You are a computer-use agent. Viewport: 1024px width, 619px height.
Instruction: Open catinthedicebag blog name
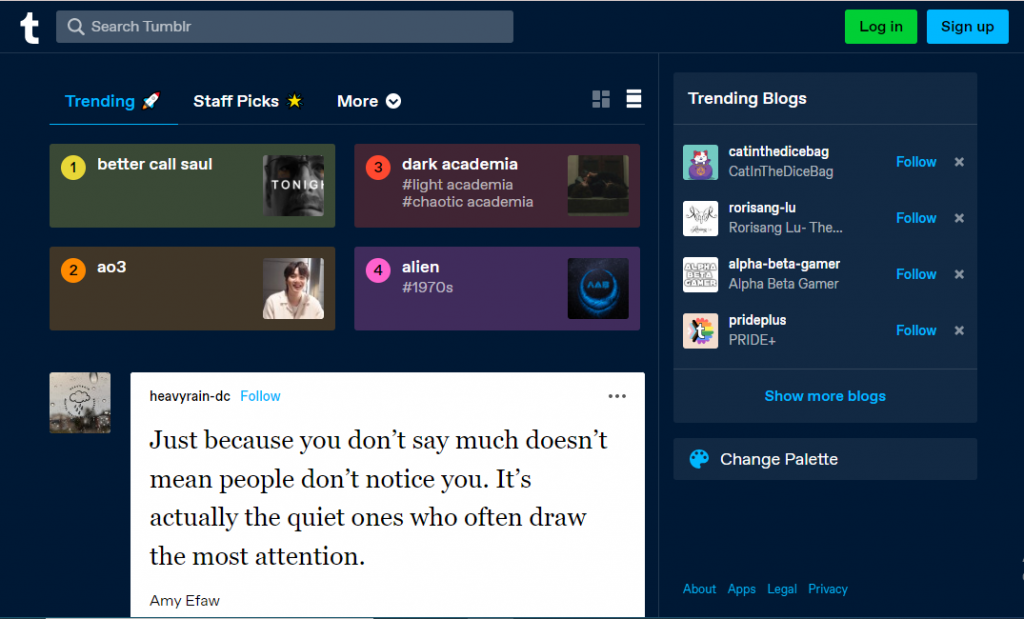[x=778, y=151]
